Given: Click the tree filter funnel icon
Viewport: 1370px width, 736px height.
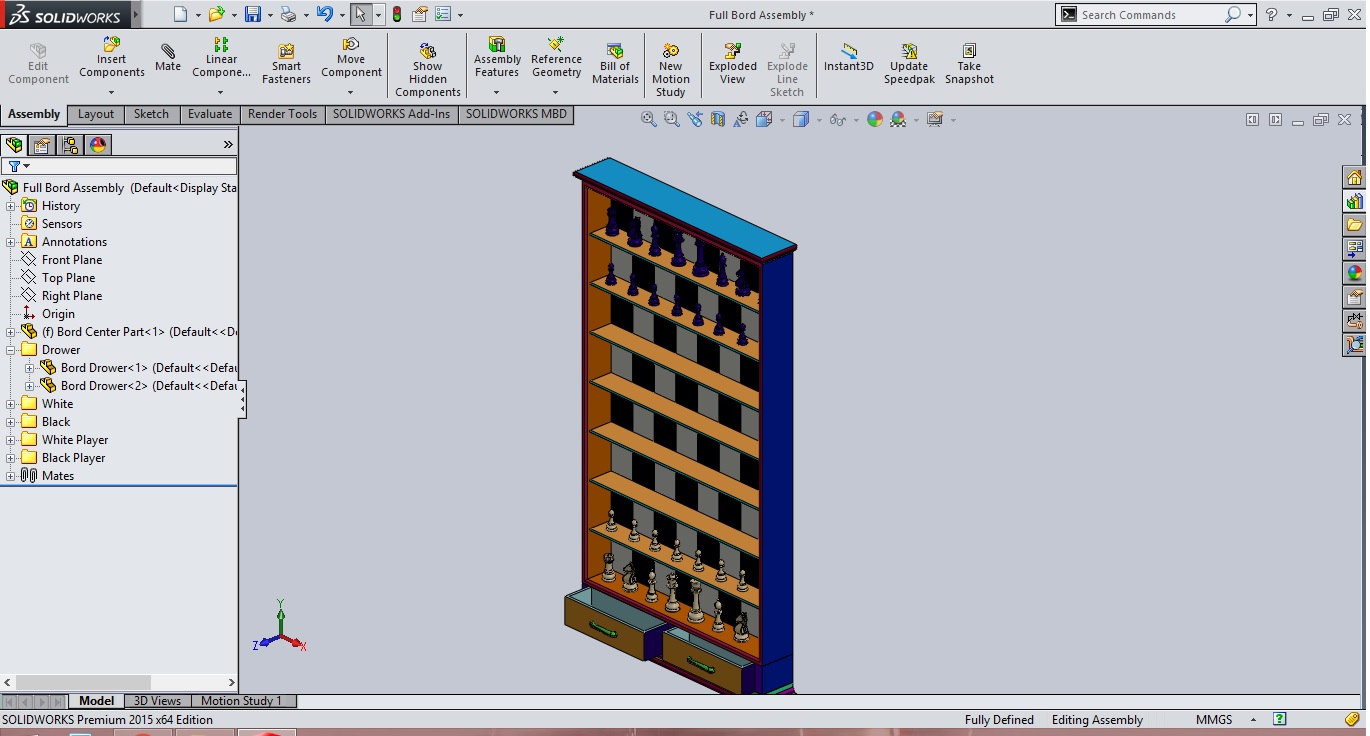Looking at the screenshot, I should coord(14,166).
